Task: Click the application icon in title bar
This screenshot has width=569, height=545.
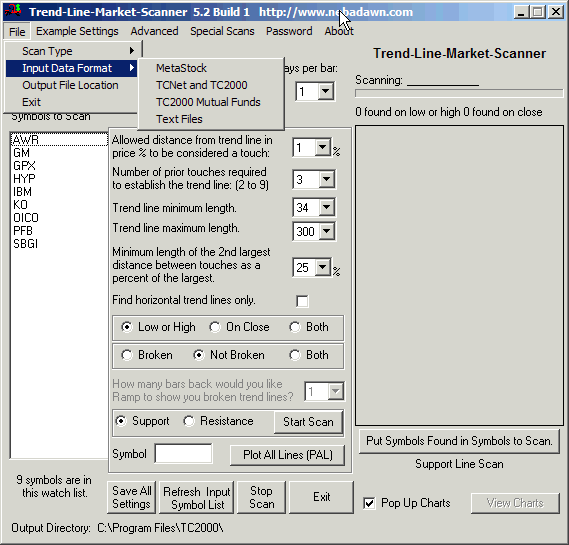Action: point(13,11)
